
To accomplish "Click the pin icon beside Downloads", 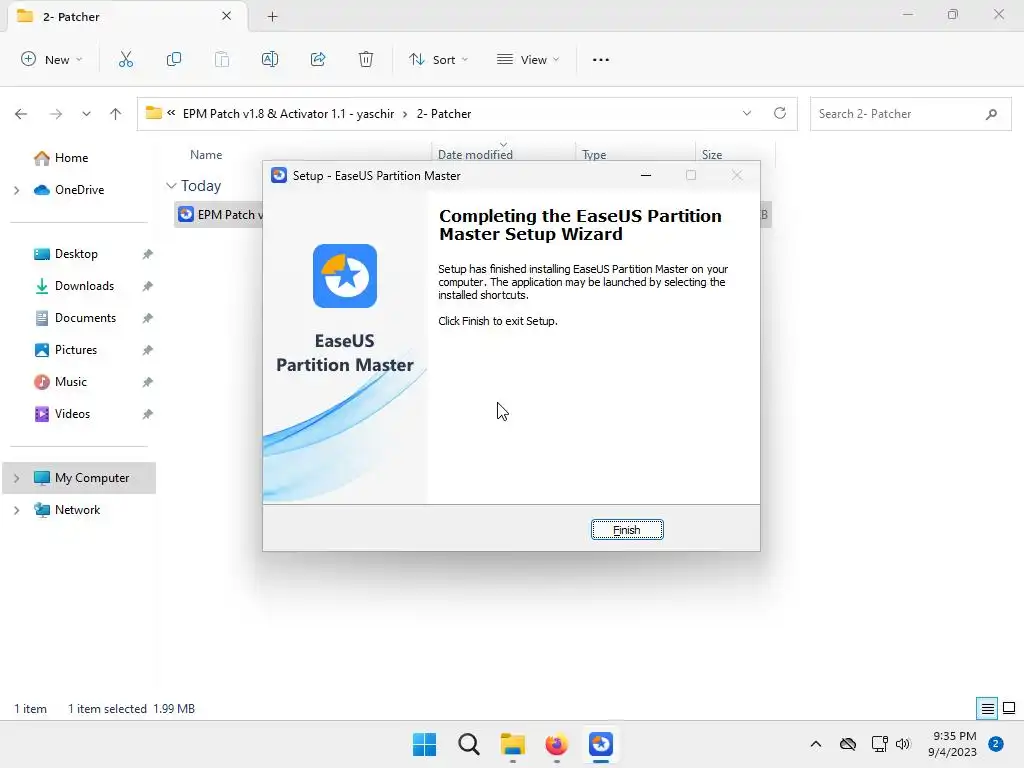I will (148, 286).
